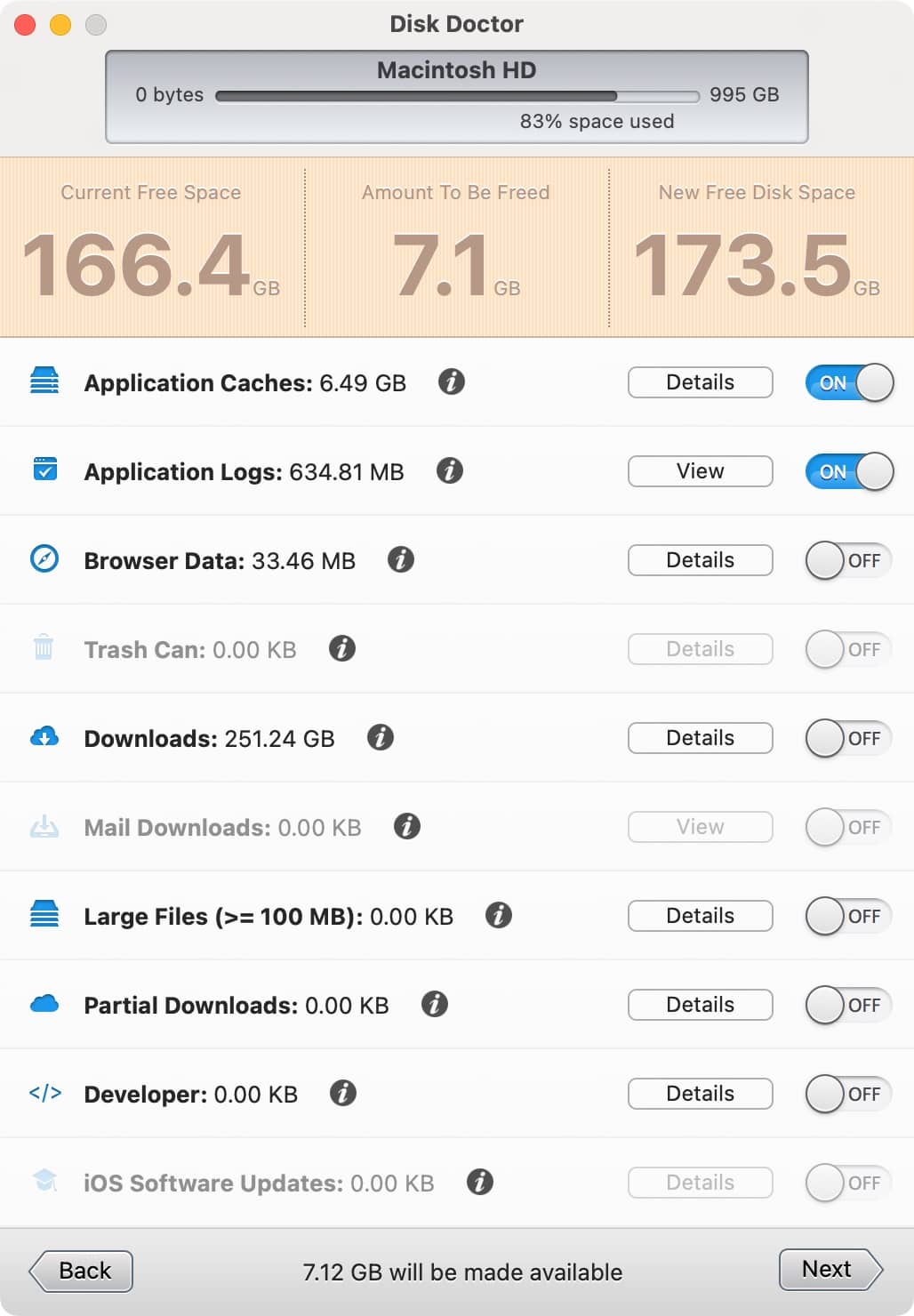Image resolution: width=914 pixels, height=1316 pixels.
Task: Click the Browser Data compass icon
Action: 44,558
